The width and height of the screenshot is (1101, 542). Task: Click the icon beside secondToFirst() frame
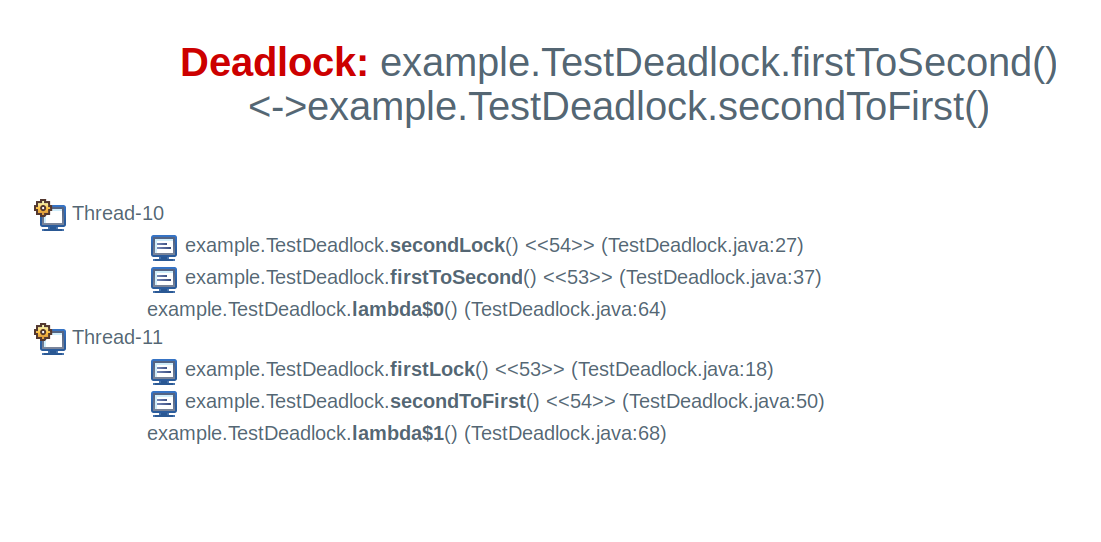[x=164, y=404]
